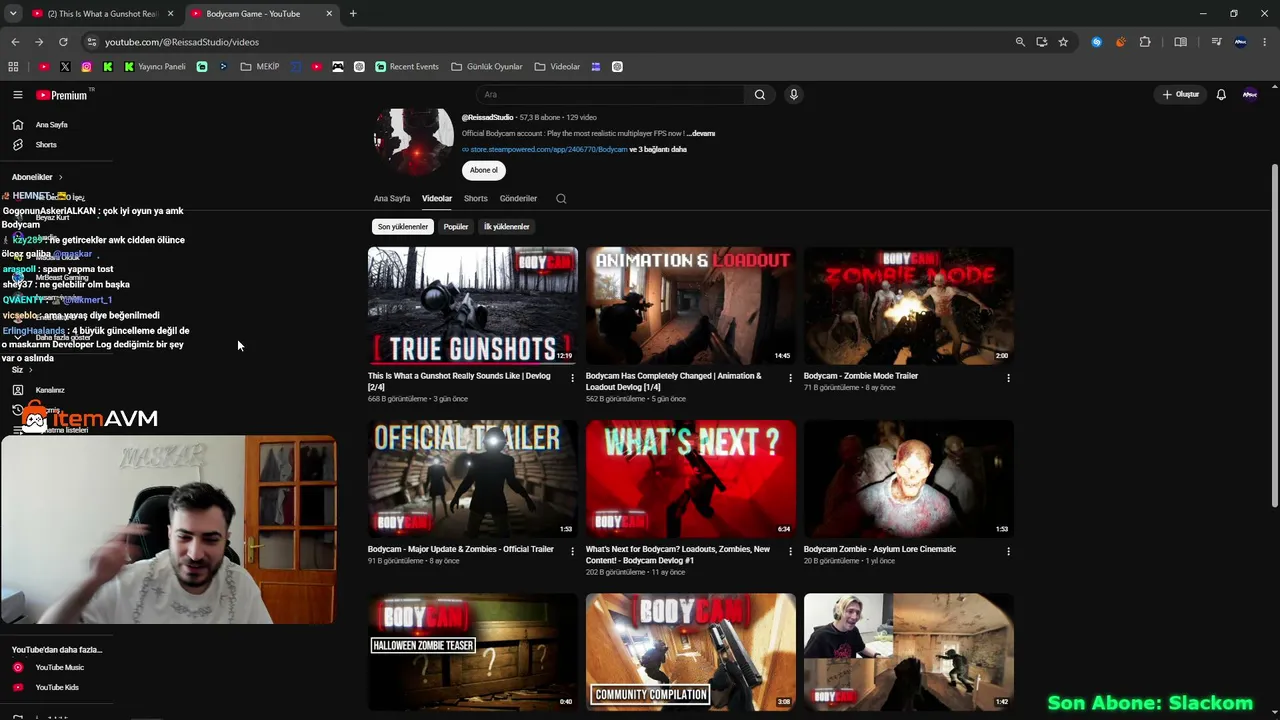Go back in browser history

15,42
